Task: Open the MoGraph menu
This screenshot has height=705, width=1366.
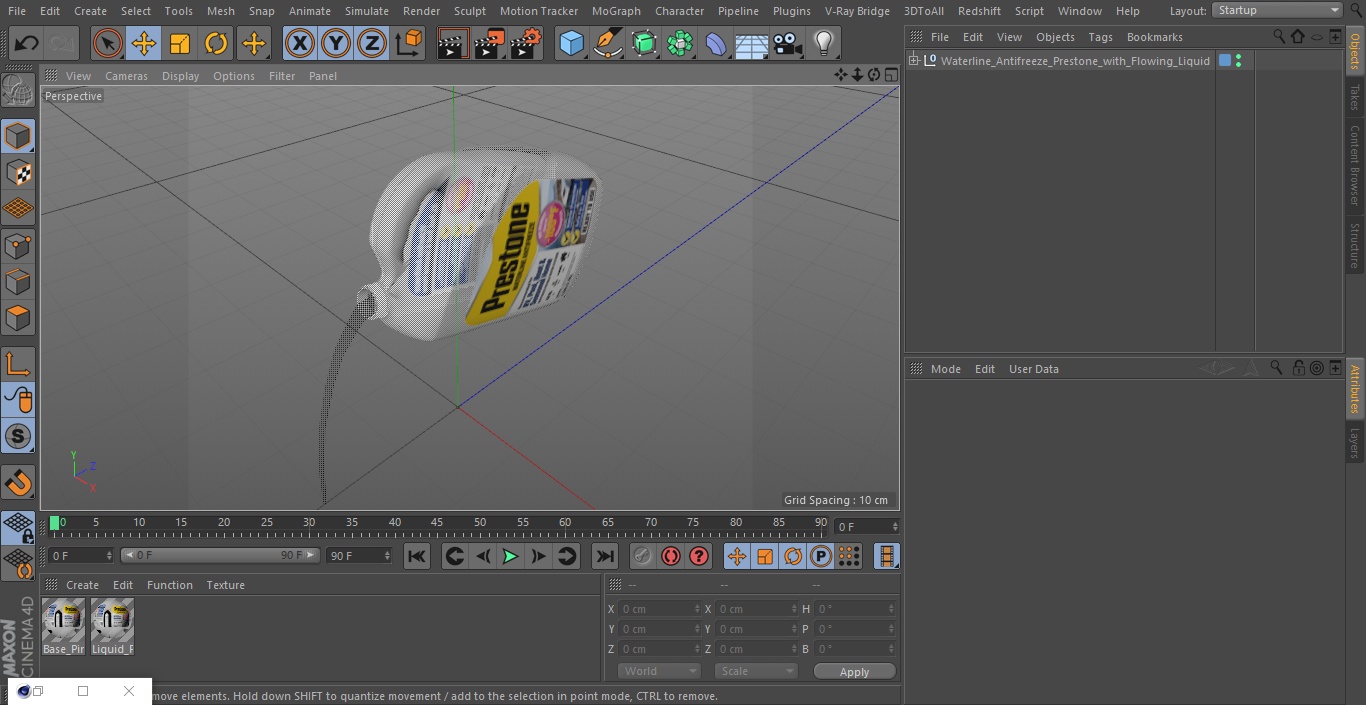Action: pyautogui.click(x=616, y=11)
